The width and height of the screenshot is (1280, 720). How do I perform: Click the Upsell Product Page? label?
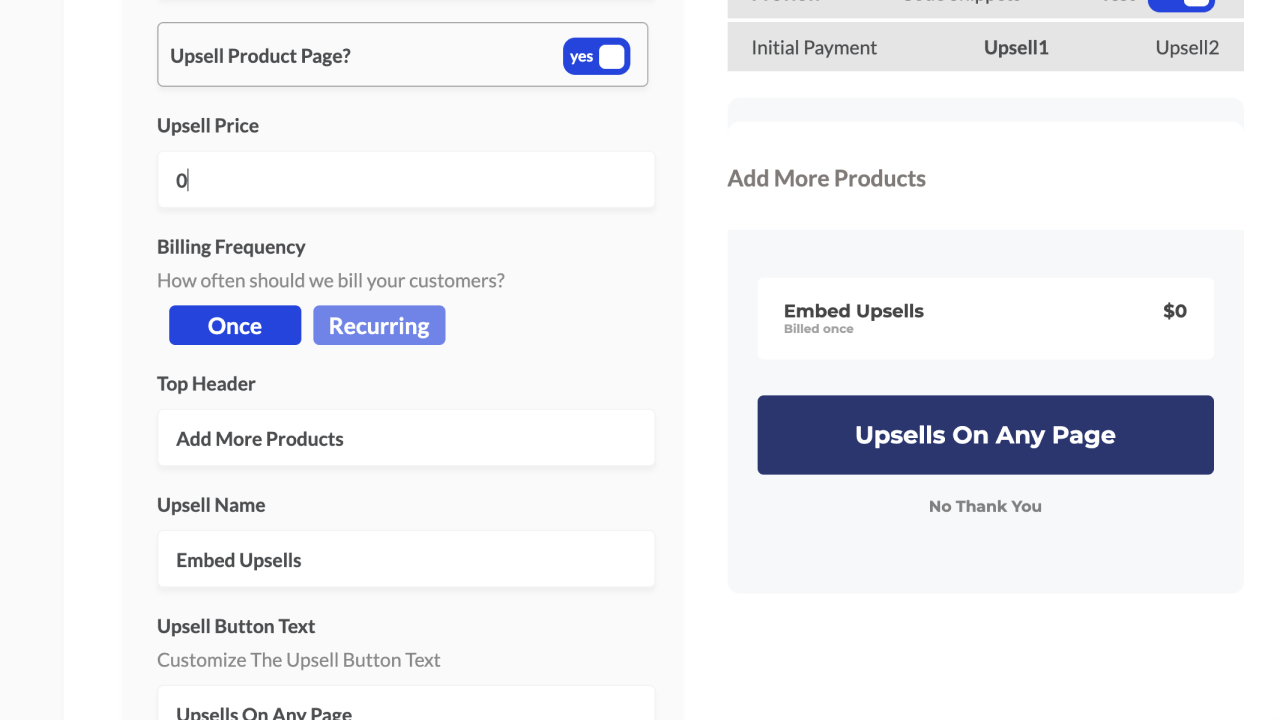260,56
